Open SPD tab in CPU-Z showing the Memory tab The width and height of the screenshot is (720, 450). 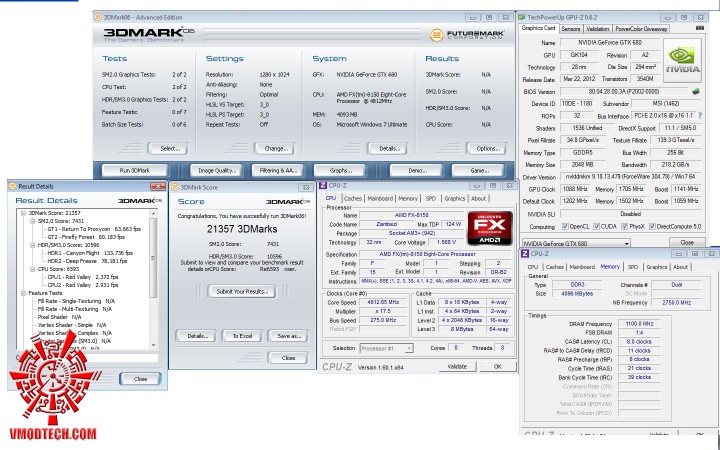(x=633, y=267)
